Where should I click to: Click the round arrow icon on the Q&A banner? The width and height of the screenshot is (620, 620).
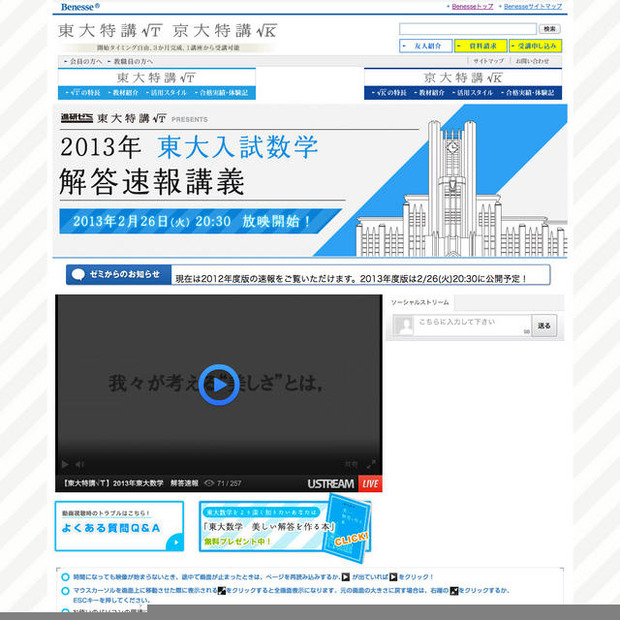175,542
